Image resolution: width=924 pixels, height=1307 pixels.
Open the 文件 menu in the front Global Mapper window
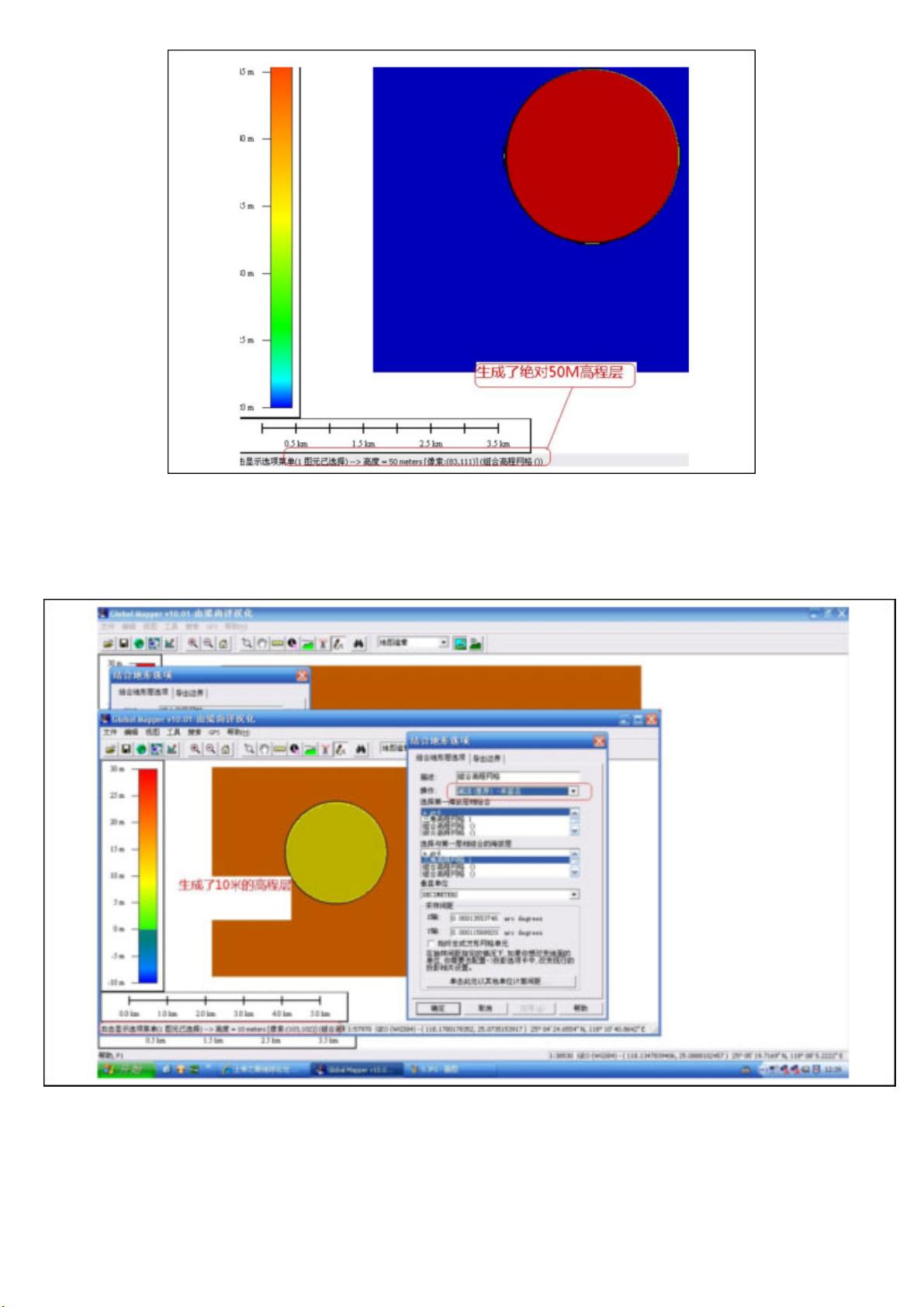coord(110,732)
